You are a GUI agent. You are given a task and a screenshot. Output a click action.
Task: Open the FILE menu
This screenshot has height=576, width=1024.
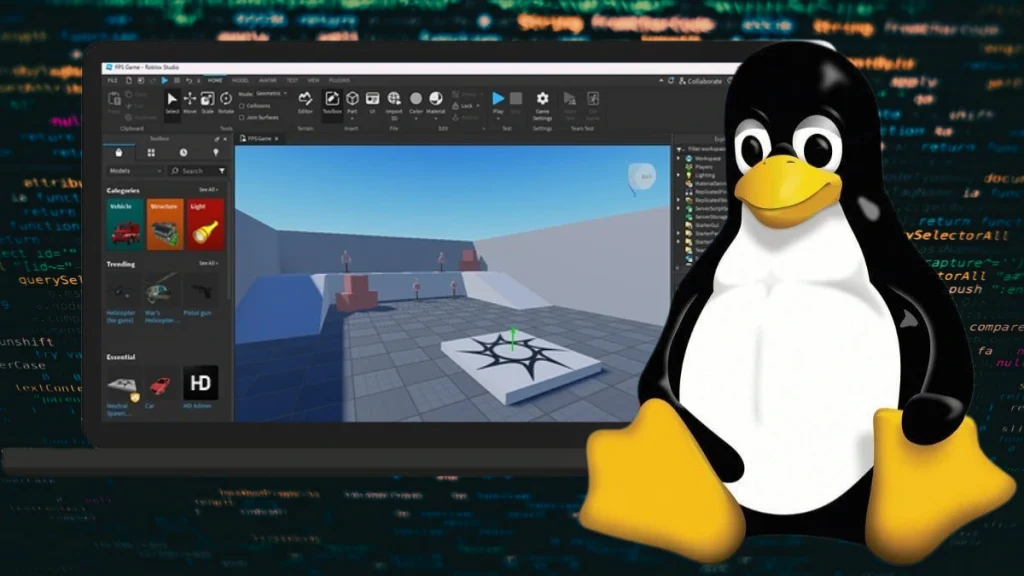(x=112, y=80)
